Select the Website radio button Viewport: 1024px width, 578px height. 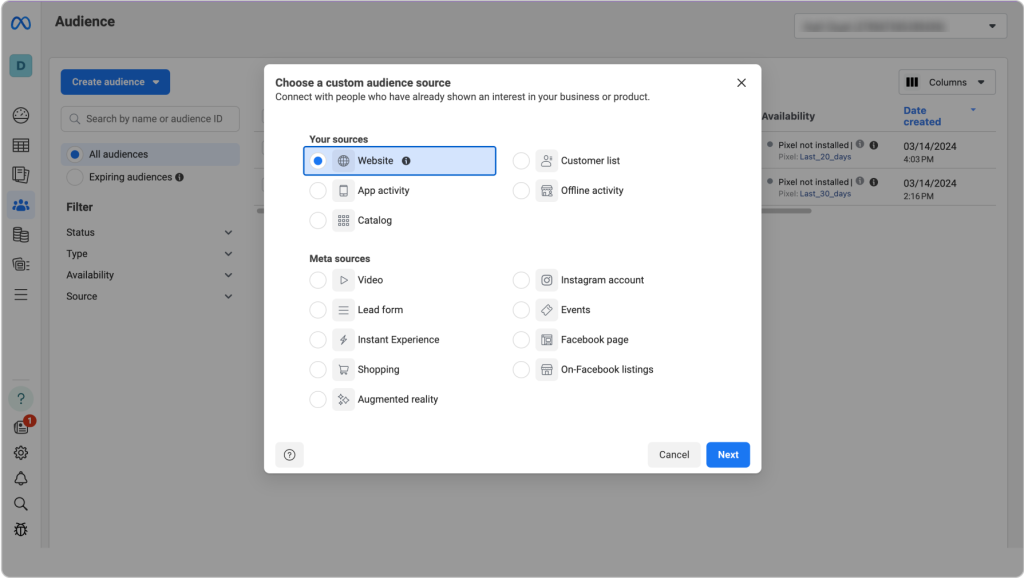318,161
